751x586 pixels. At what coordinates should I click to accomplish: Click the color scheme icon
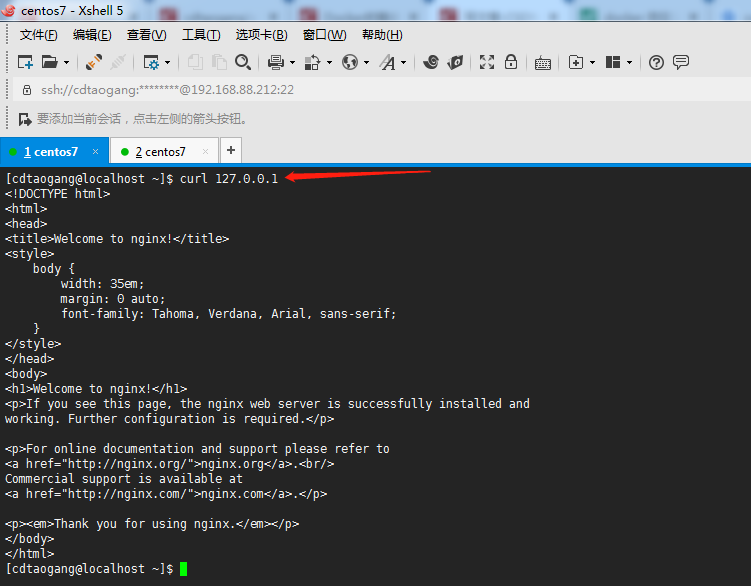click(x=312, y=62)
